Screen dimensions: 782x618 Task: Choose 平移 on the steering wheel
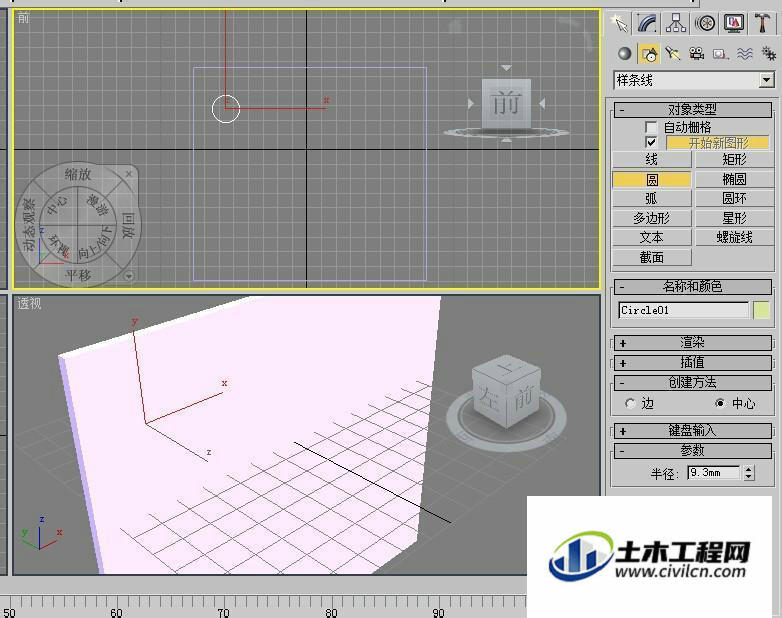tap(78, 275)
